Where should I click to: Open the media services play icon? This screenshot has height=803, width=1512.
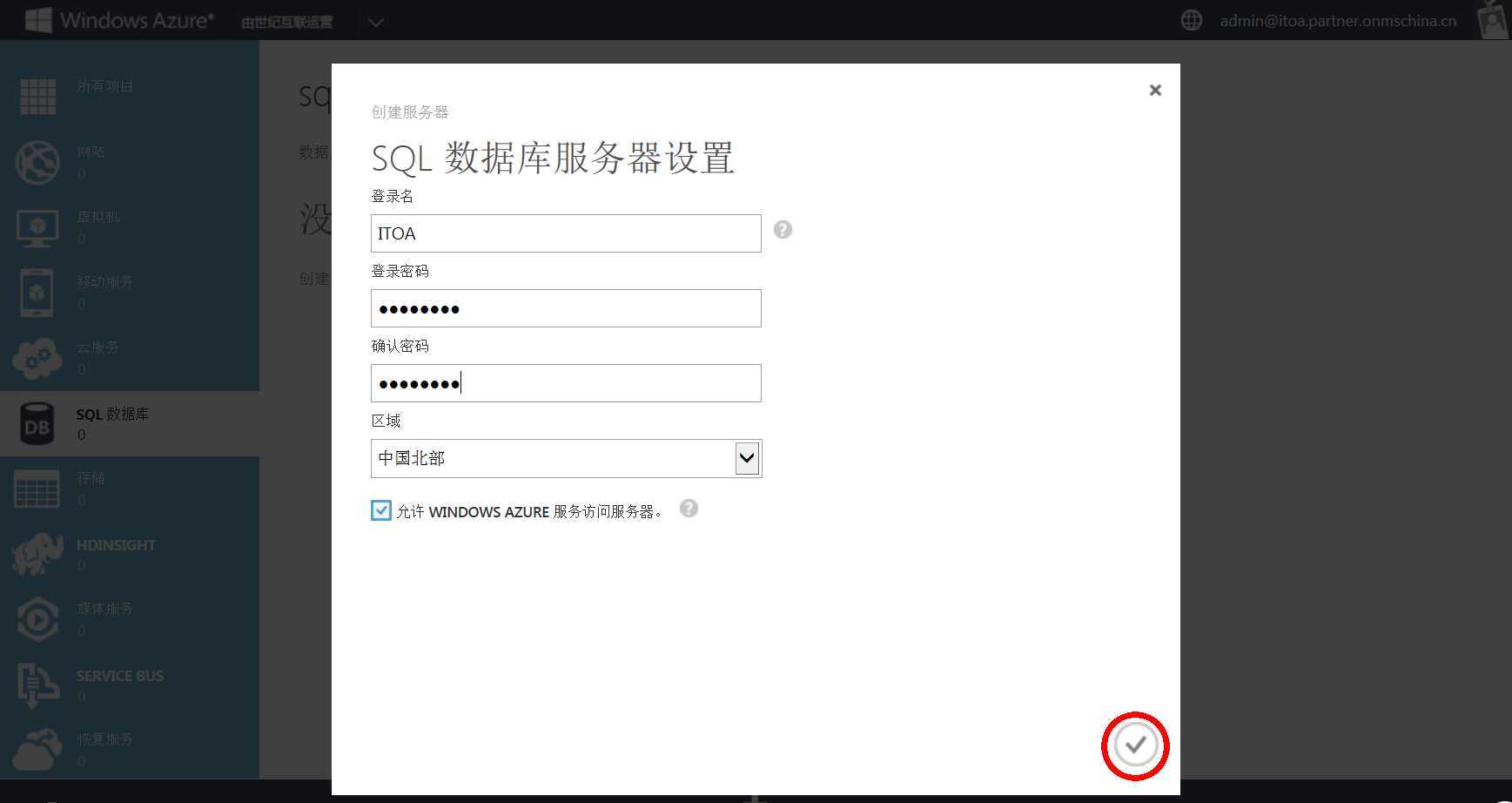[37, 619]
